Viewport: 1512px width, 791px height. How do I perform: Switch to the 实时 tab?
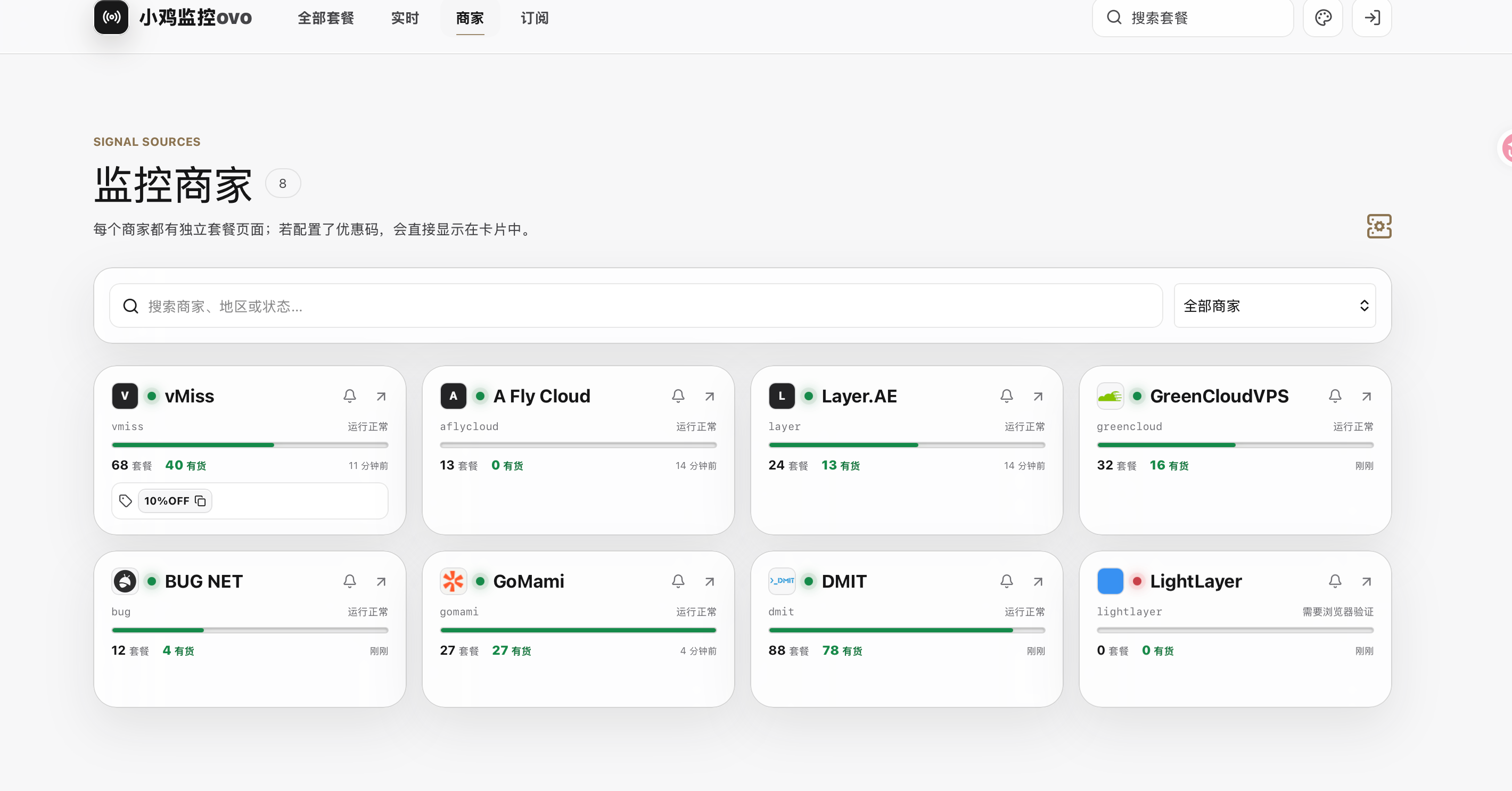pyautogui.click(x=405, y=18)
